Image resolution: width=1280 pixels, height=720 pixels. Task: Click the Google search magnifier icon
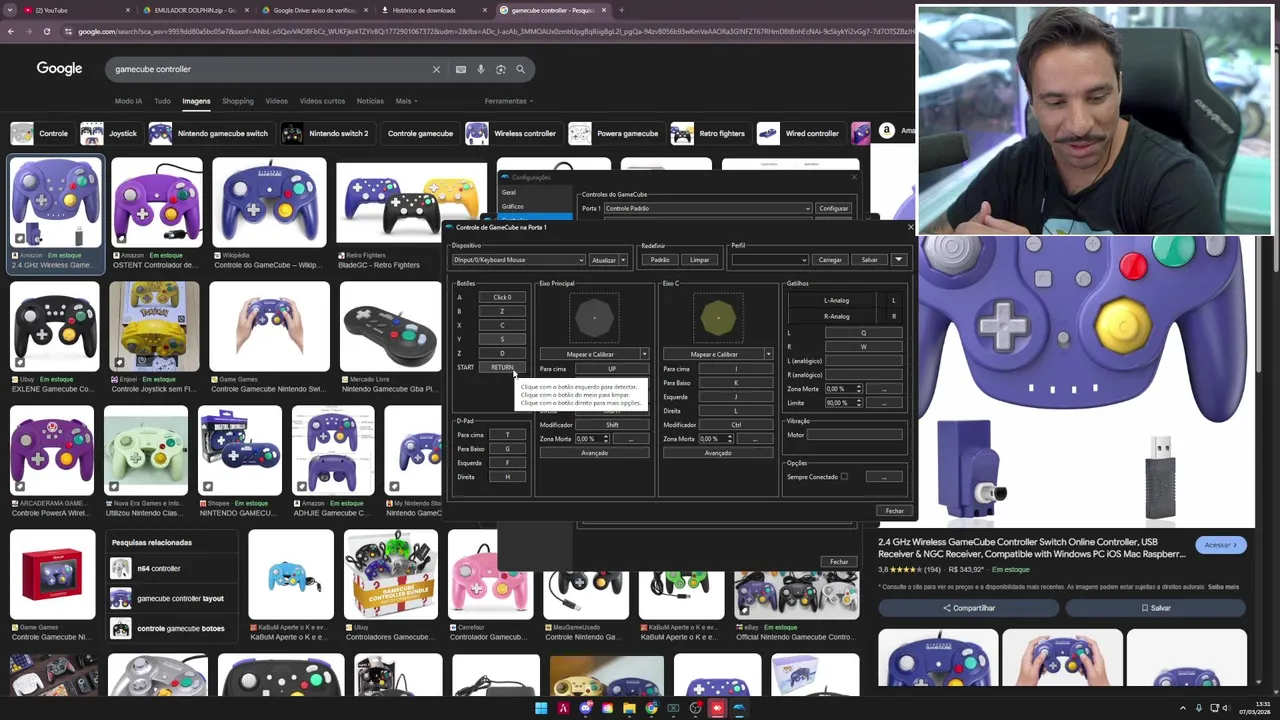[x=520, y=69]
